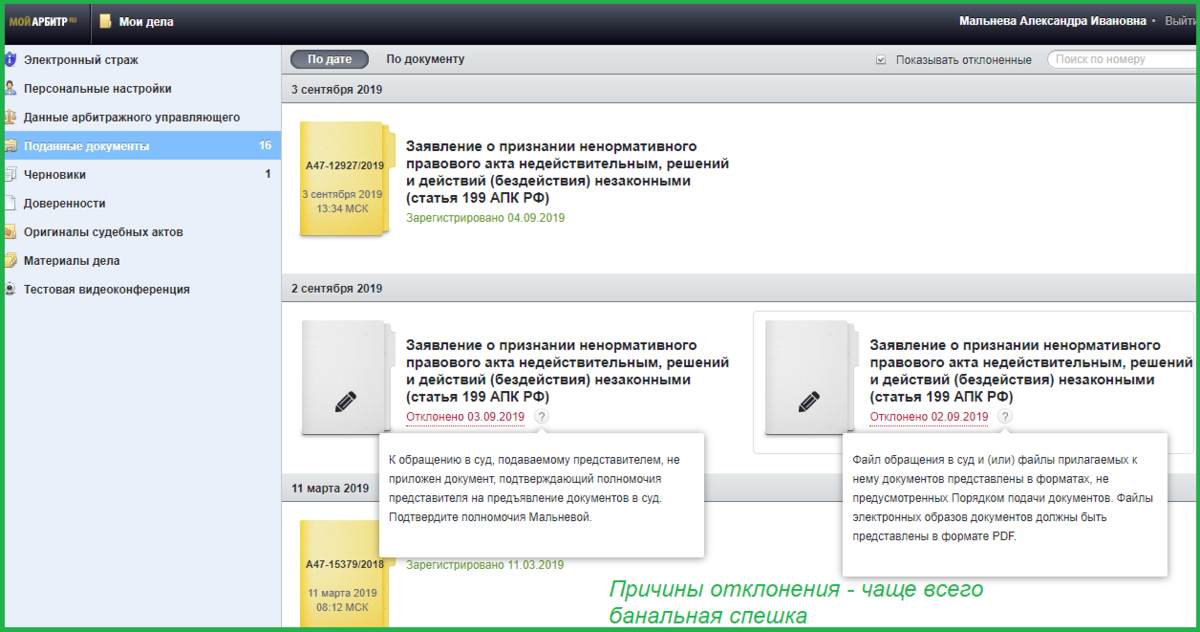This screenshot has height=632, width=1200.
Task: Select Черновики in the sidebar
Action: coord(55,174)
